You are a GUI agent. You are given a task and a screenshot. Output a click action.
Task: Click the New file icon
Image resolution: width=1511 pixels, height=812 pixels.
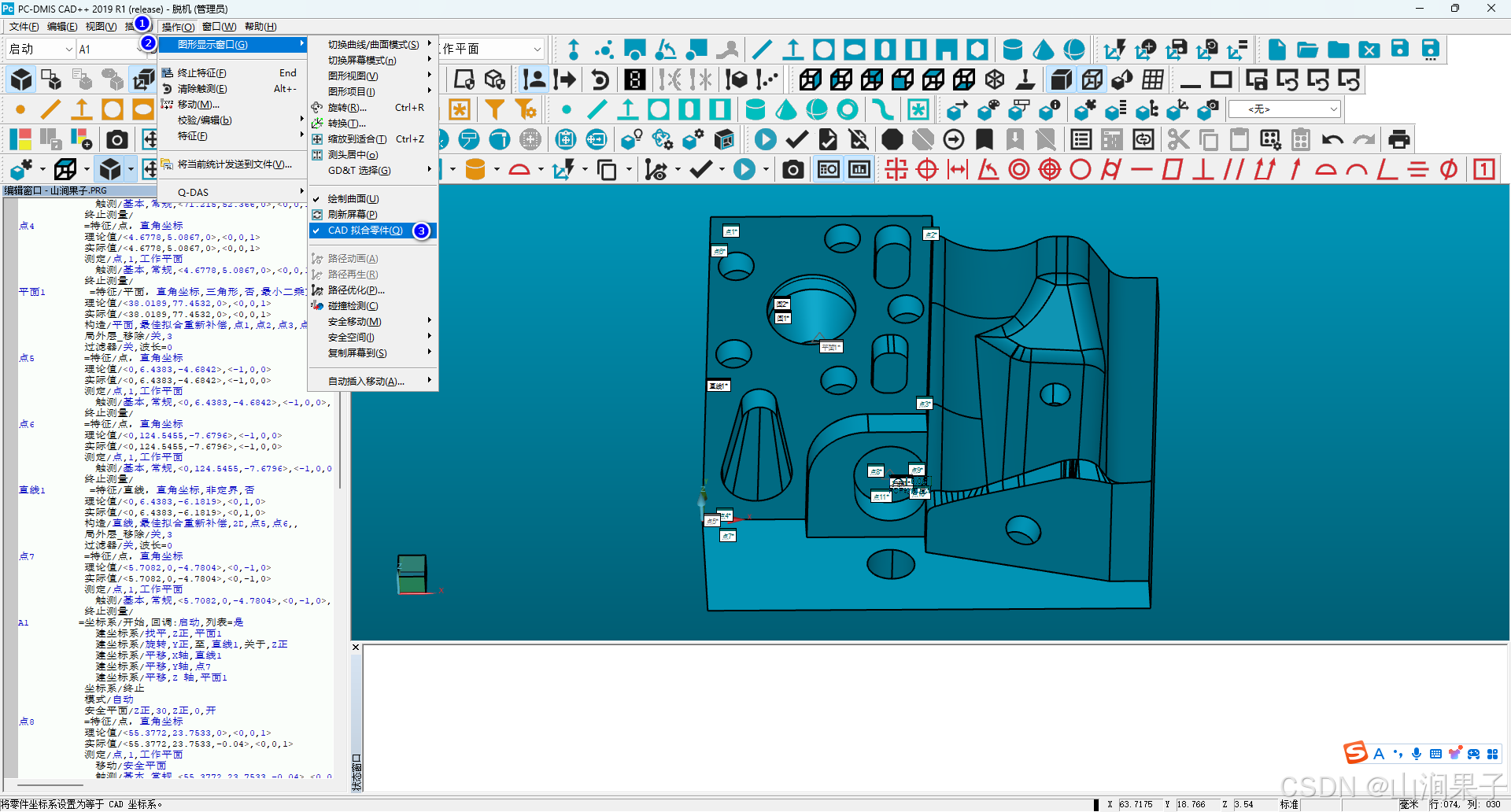click(1276, 50)
